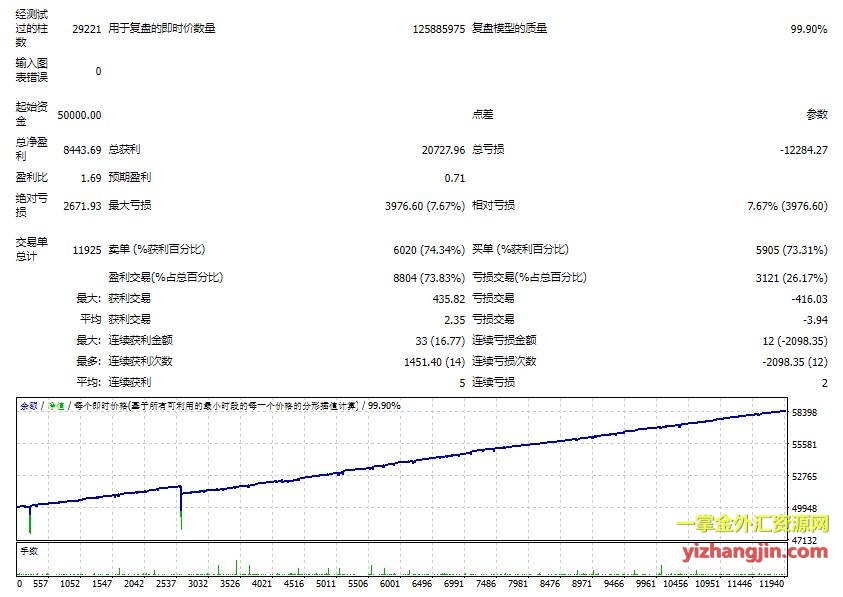Click y-axis label 49948
The height and width of the screenshot is (597, 843).
tap(804, 508)
